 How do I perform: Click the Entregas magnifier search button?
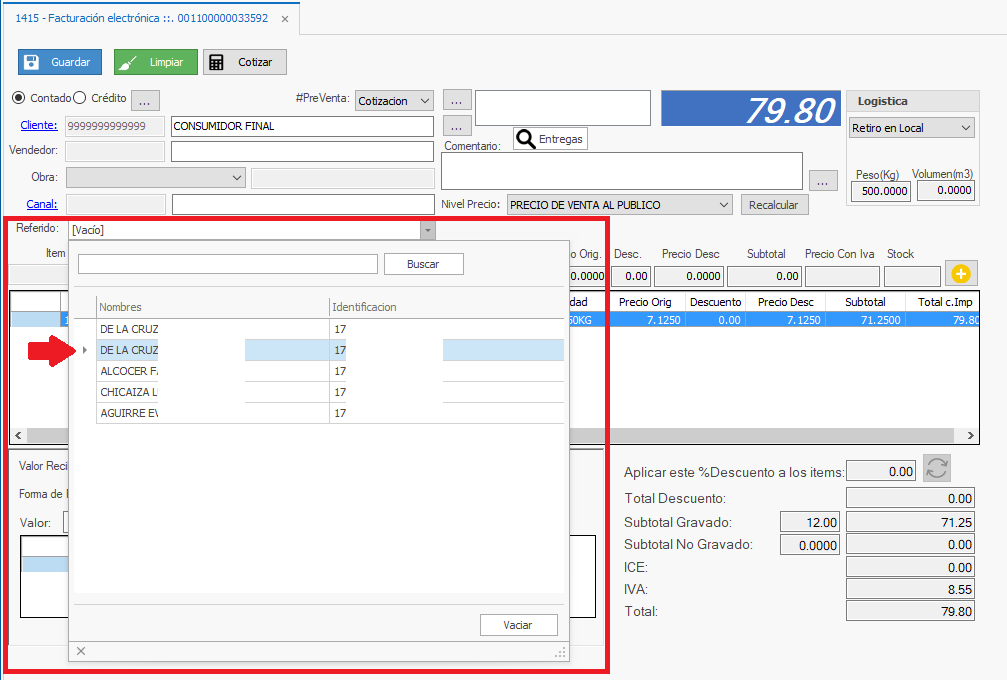point(550,139)
